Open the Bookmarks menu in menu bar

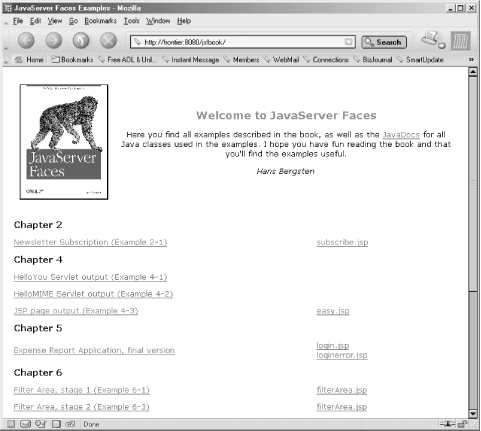100,21
